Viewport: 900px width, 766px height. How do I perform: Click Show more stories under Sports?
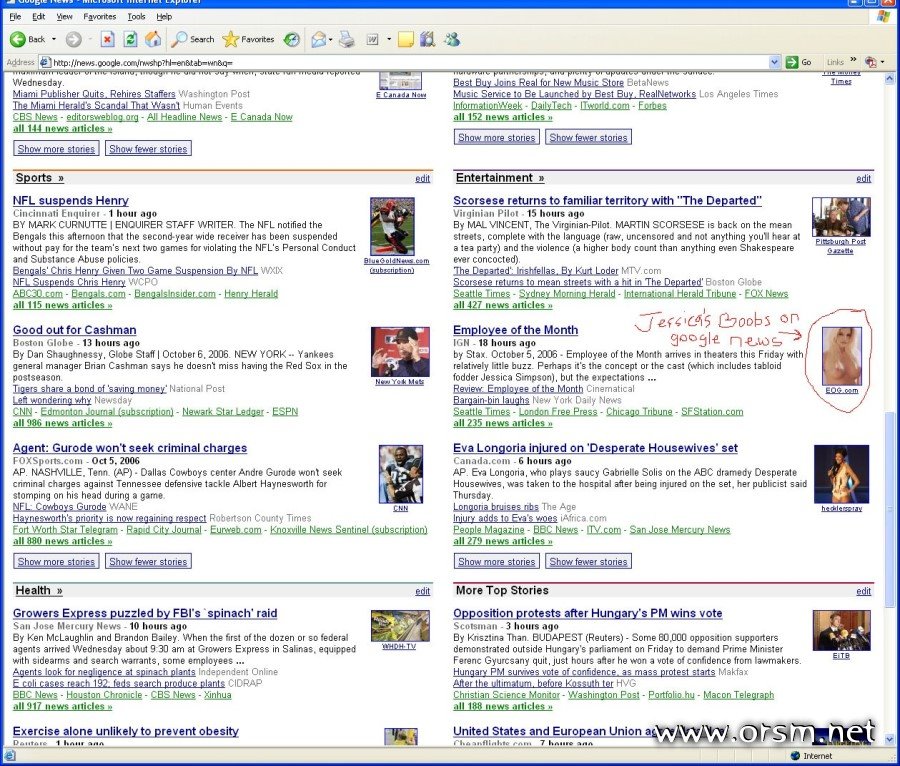[x=56, y=562]
